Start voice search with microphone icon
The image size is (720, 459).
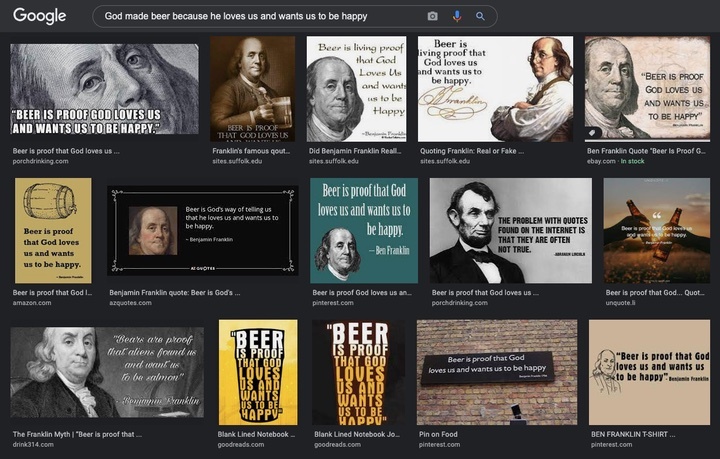pyautogui.click(x=456, y=17)
